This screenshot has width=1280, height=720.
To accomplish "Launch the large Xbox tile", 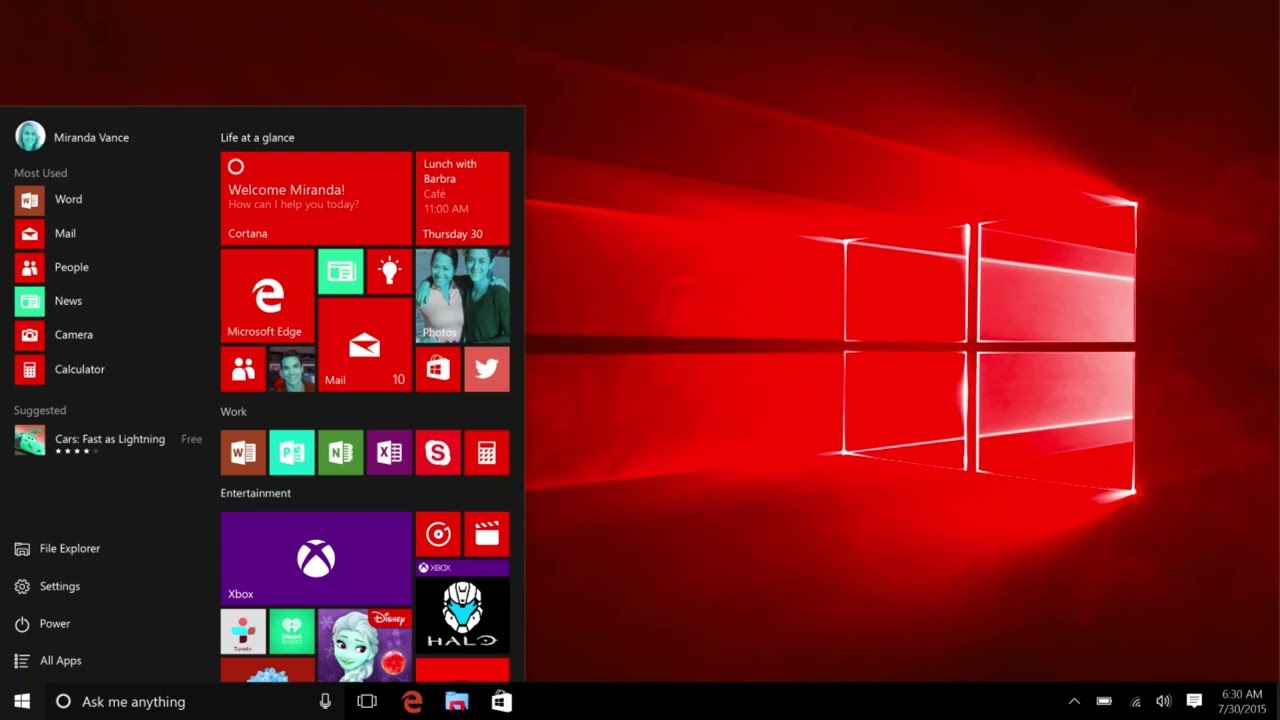I will 316,558.
